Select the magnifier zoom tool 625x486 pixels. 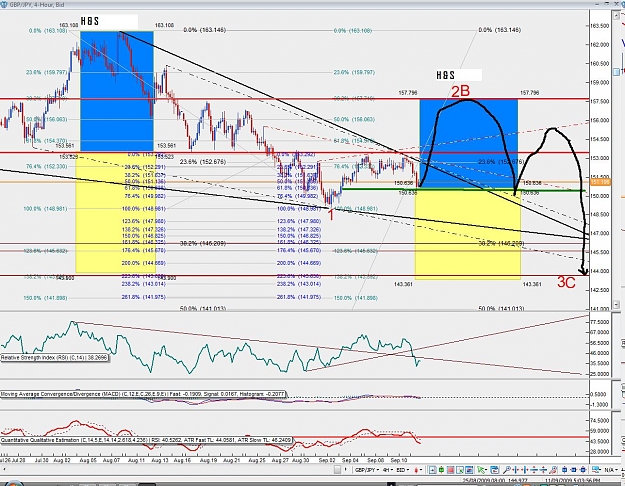[x=507, y=470]
